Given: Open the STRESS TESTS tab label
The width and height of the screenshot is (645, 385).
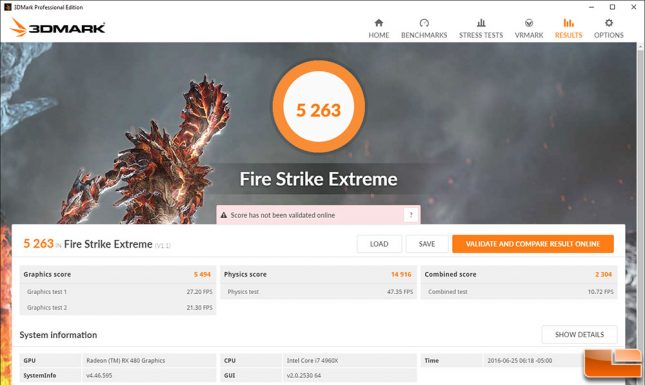Looking at the screenshot, I should (x=481, y=35).
